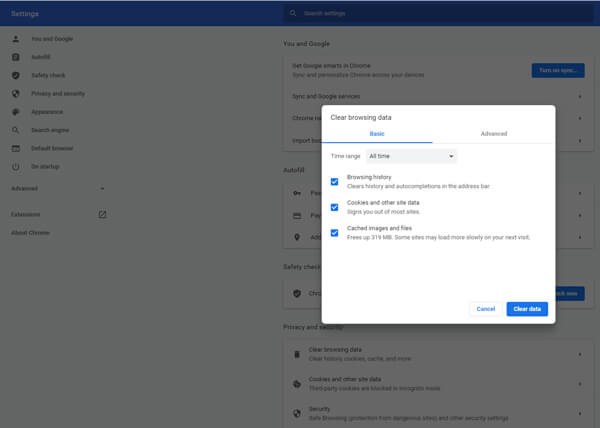Expand the Clear browsing data row arrow

coord(580,355)
